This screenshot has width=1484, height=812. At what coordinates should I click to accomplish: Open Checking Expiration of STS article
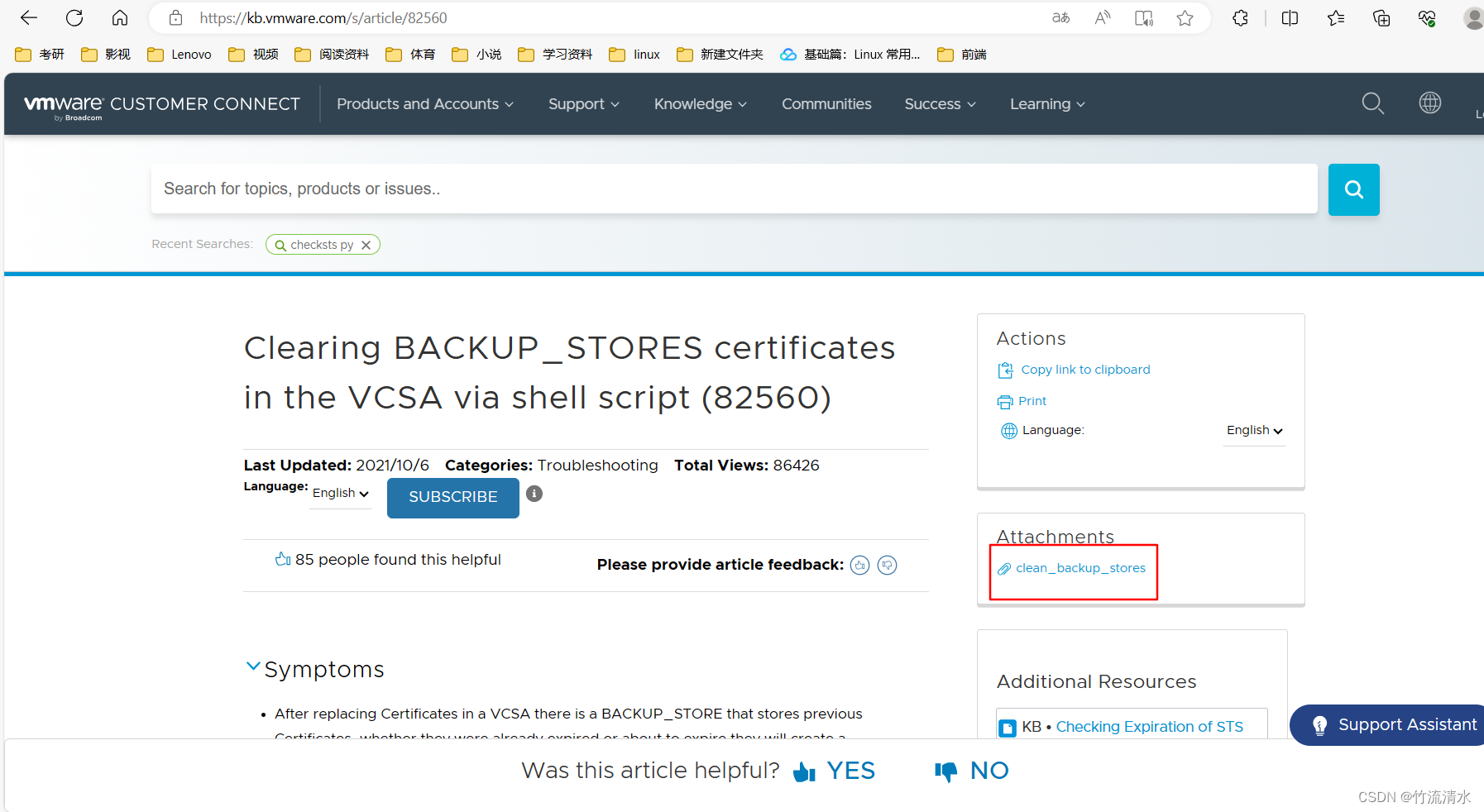[x=1149, y=727]
